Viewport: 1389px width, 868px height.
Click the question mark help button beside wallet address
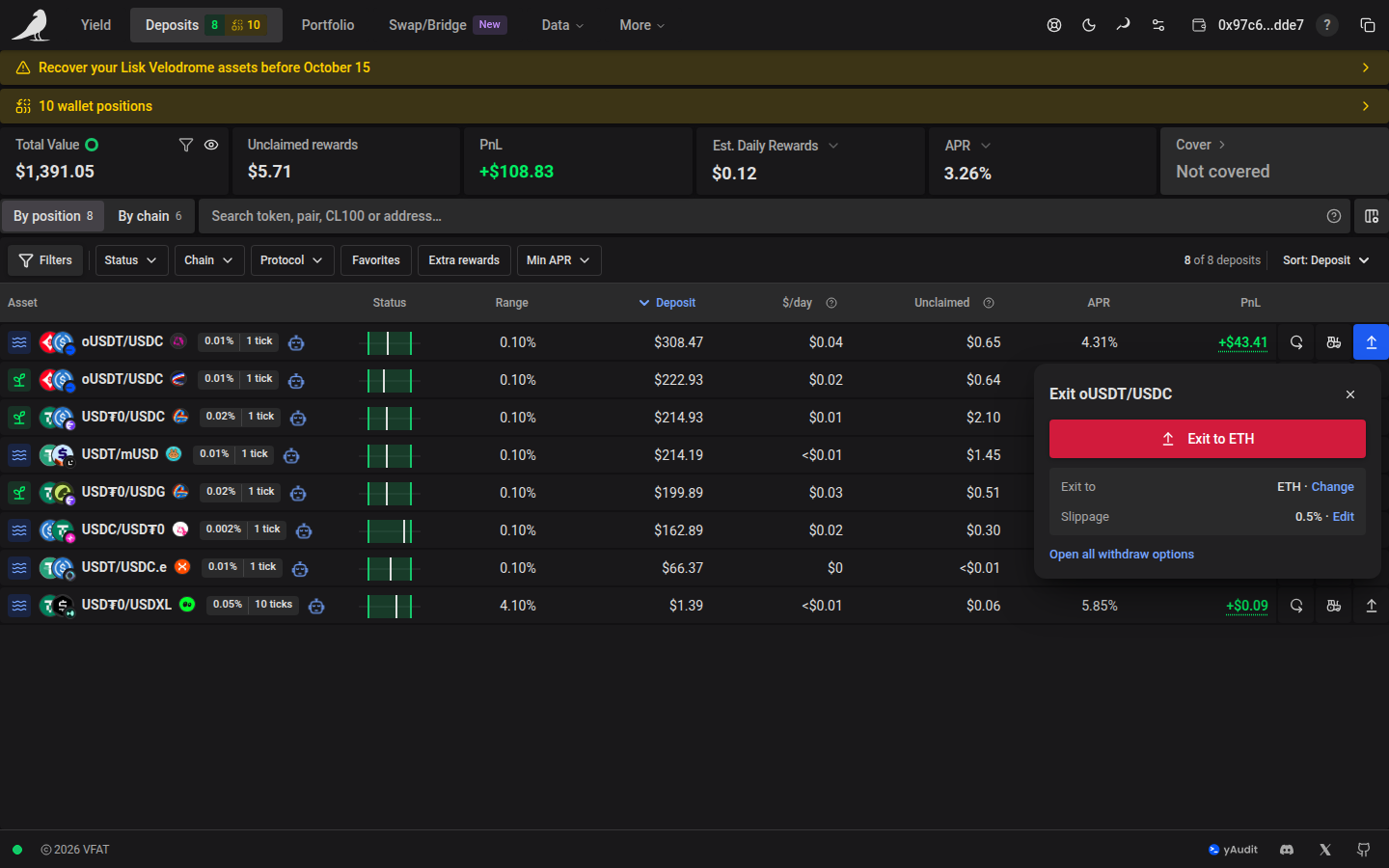[x=1327, y=25]
